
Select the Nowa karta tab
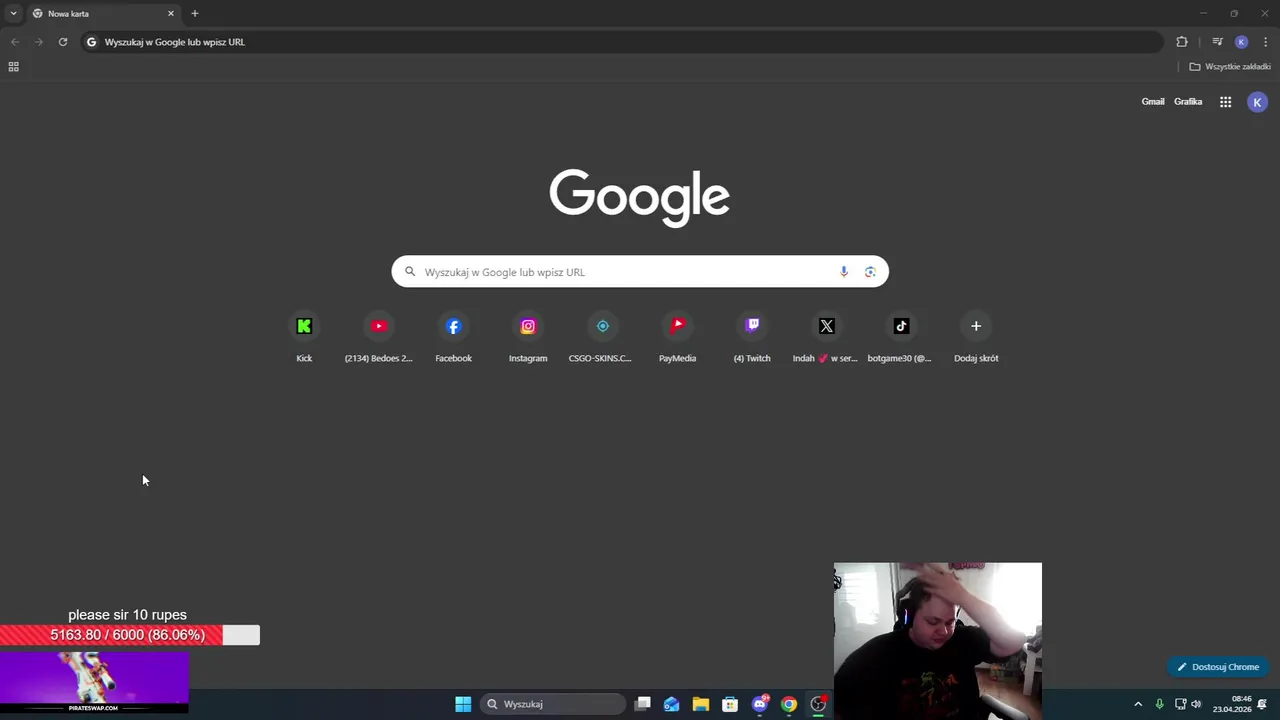point(102,14)
